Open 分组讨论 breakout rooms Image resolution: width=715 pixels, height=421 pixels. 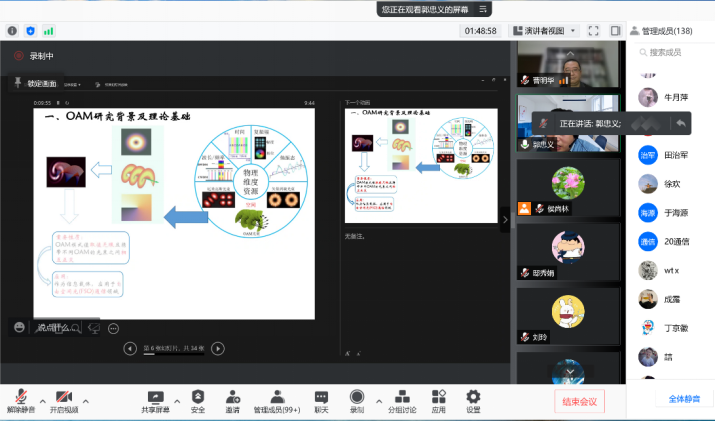point(403,396)
